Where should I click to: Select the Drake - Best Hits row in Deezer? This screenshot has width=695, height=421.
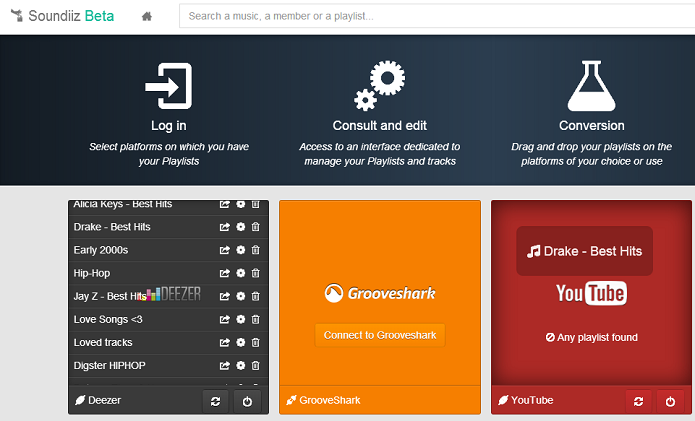coord(168,227)
